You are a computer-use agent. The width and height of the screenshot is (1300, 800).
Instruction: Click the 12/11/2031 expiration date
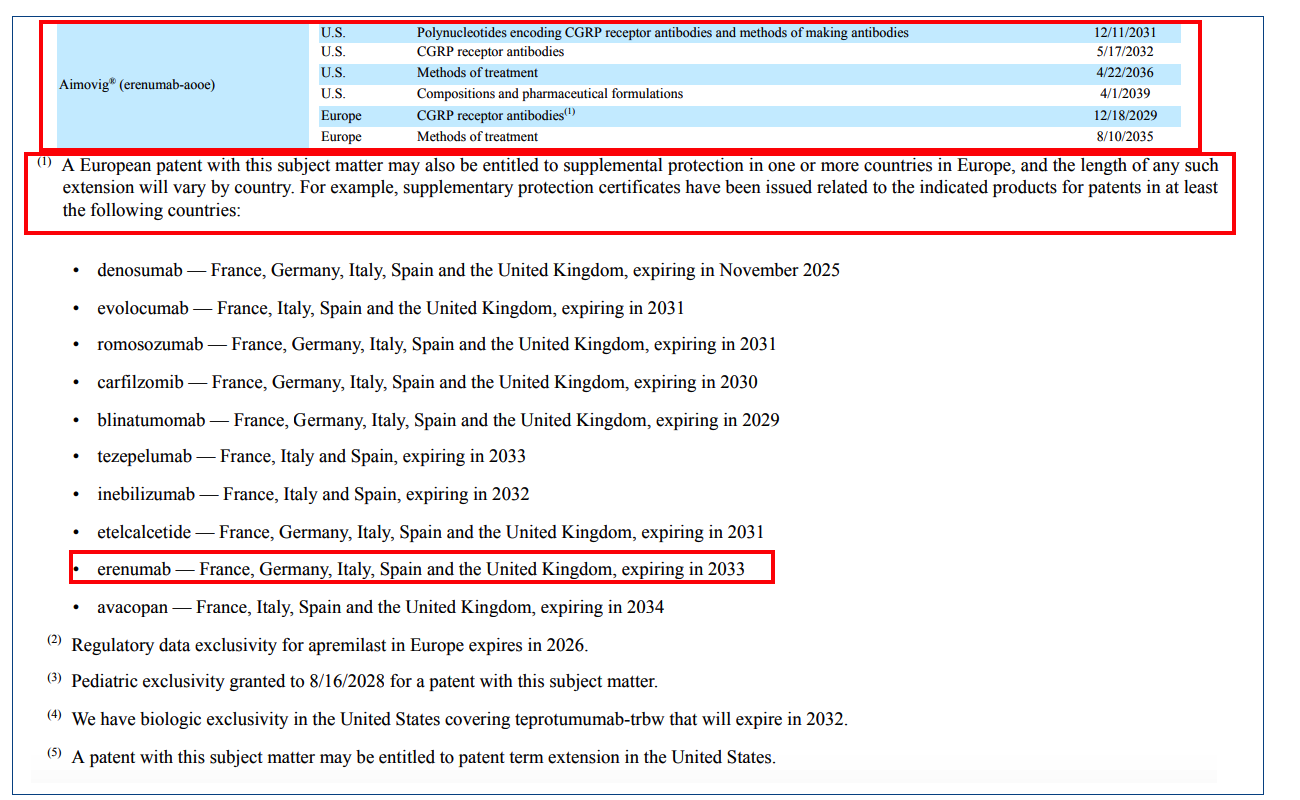(x=1124, y=33)
